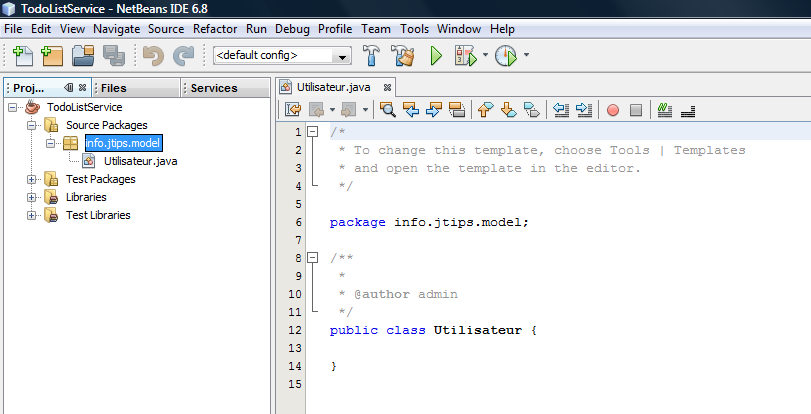Click the Profile Main Project clock icon

click(x=506, y=55)
